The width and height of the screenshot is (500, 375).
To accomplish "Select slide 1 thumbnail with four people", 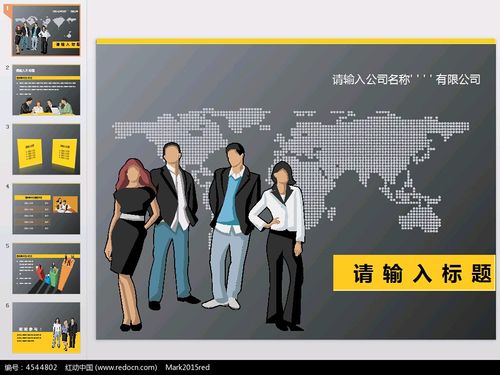I will (x=46, y=31).
